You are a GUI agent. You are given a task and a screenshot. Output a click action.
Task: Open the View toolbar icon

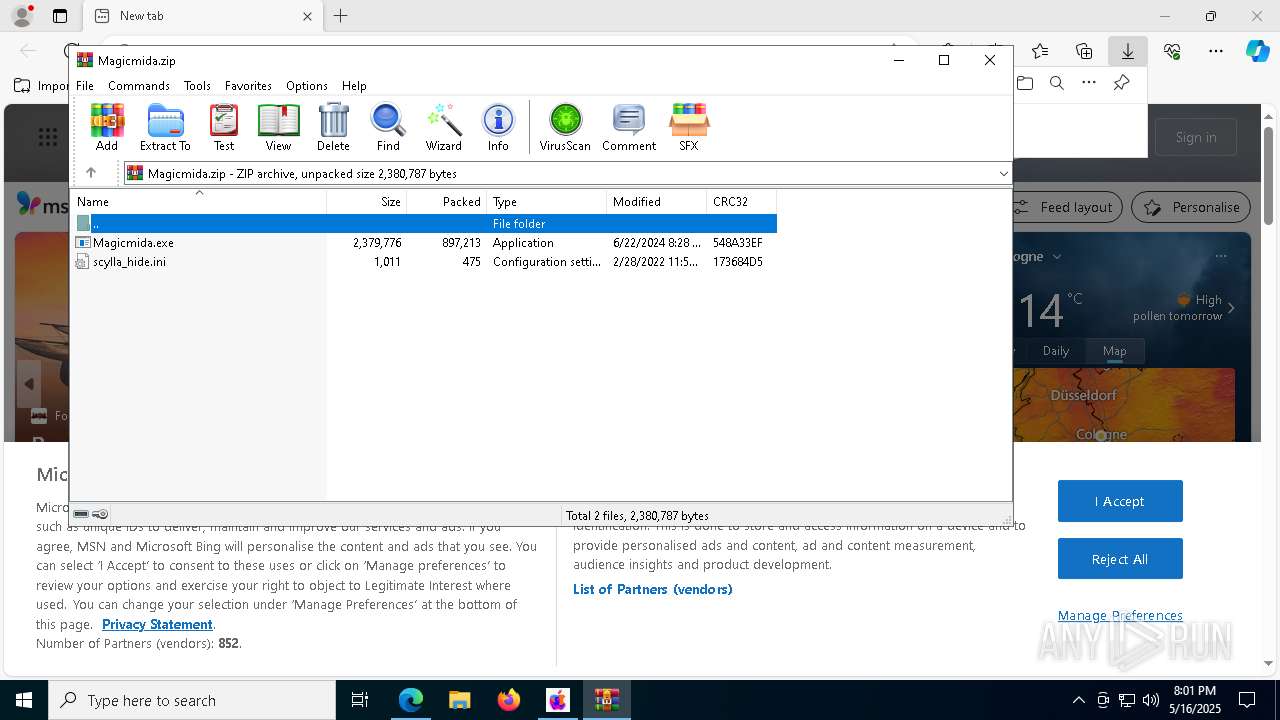coord(278,127)
